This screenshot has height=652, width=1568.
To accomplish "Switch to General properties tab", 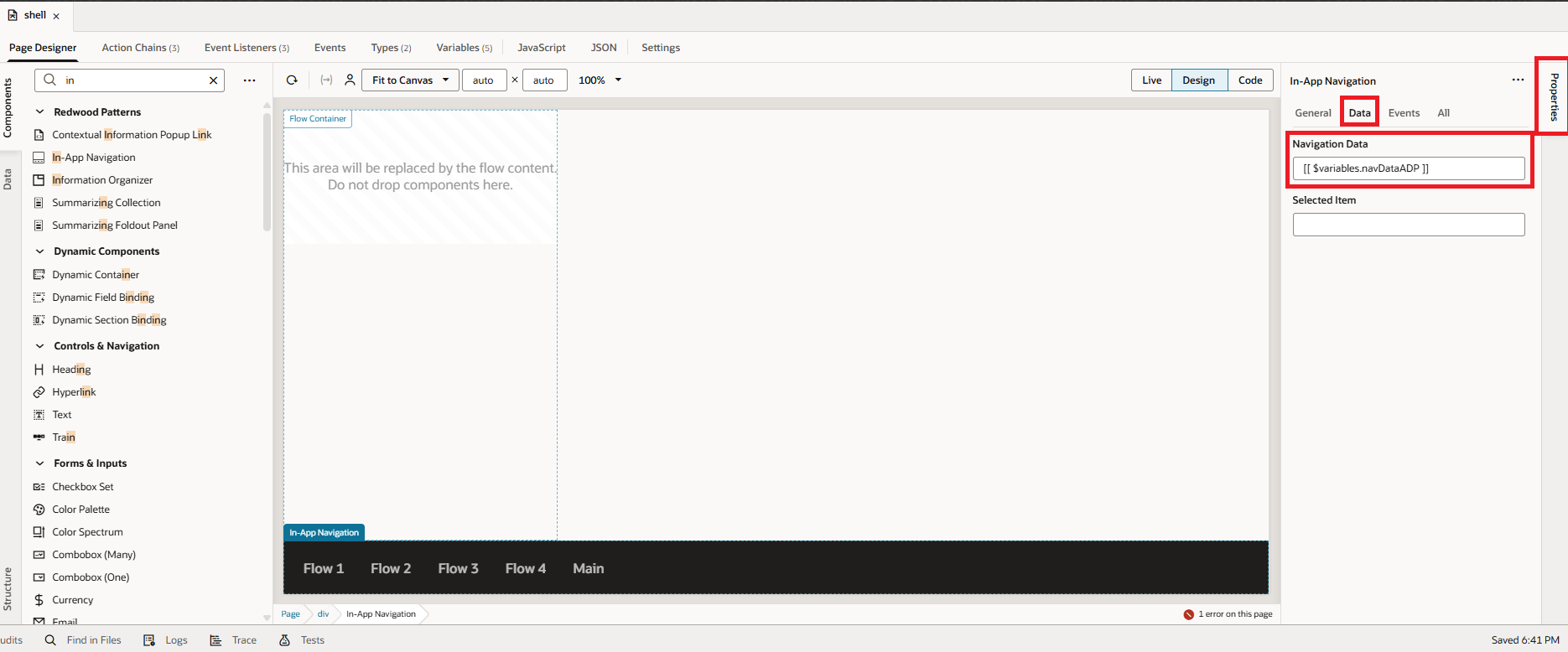I will coord(1312,113).
